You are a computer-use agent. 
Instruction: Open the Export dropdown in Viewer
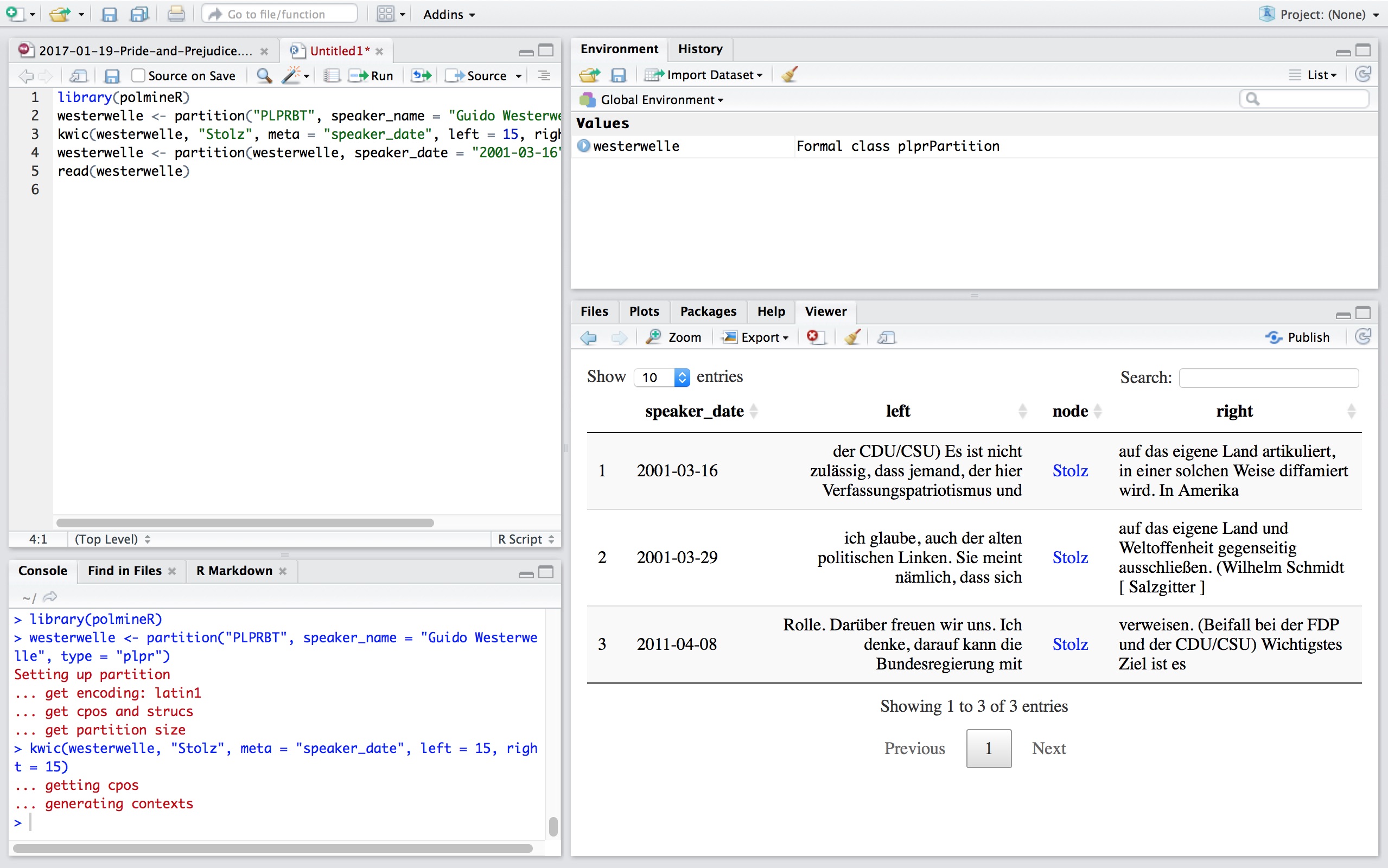click(x=755, y=337)
